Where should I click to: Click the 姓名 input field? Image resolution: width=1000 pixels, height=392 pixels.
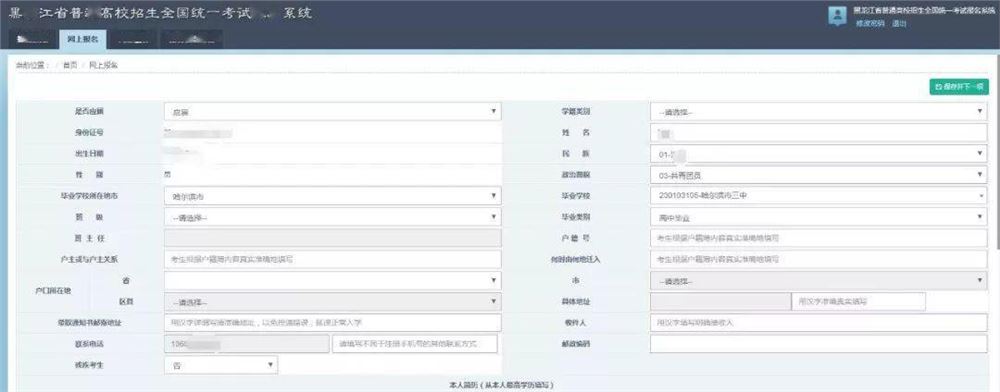point(818,133)
